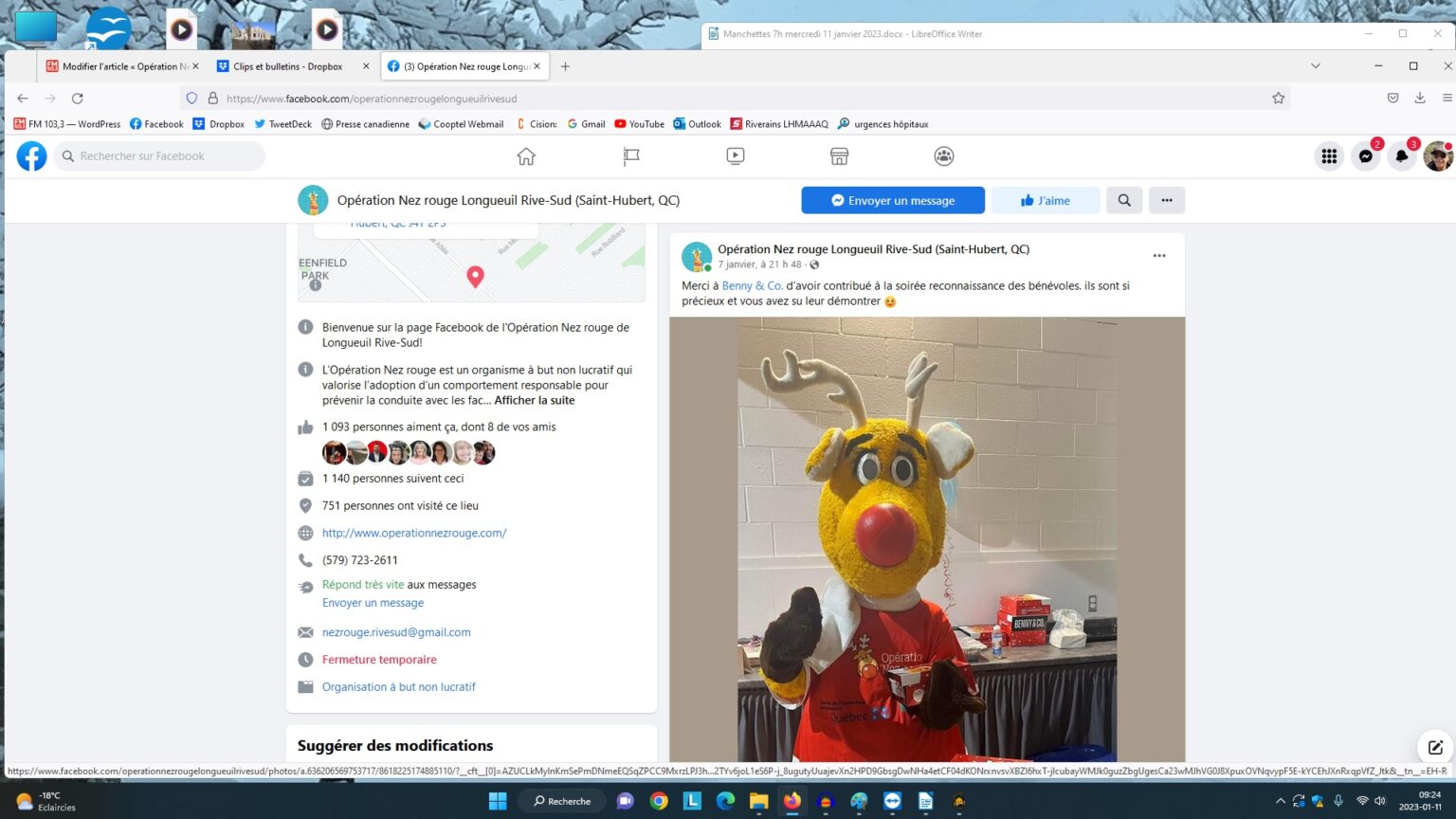
Task: Expand description with Afficher la suite
Action: point(535,400)
